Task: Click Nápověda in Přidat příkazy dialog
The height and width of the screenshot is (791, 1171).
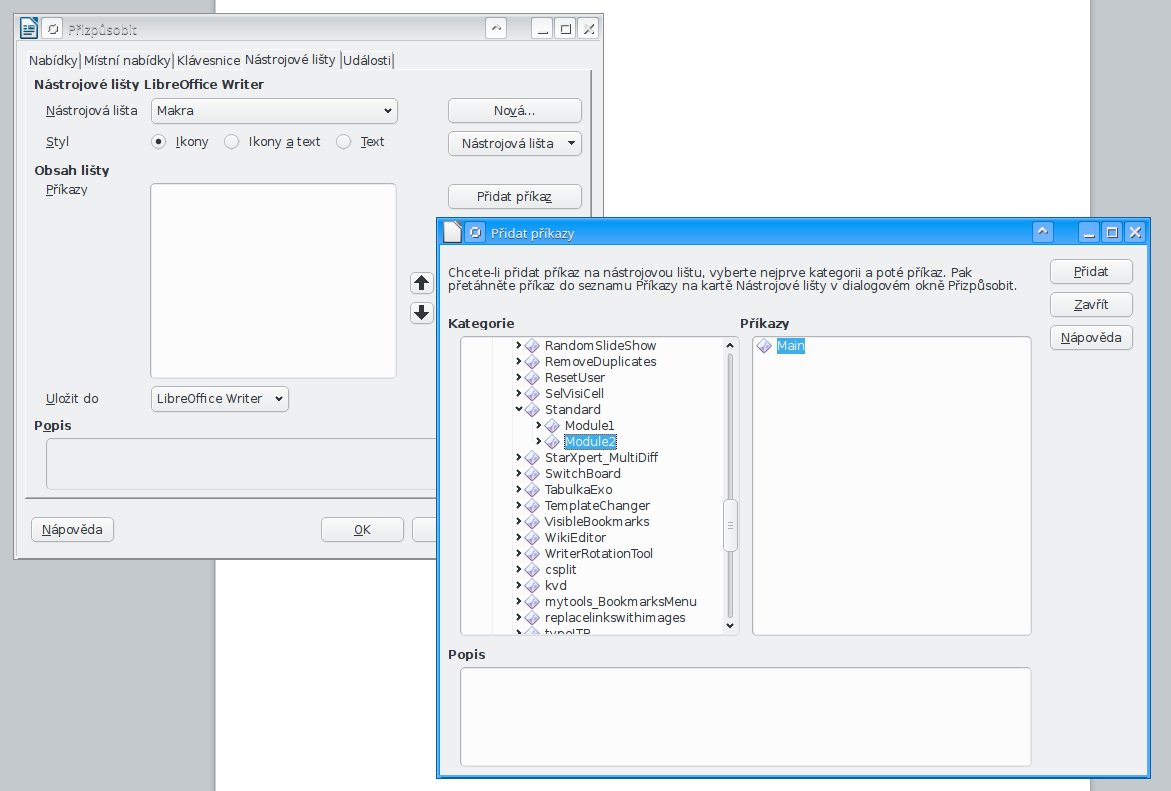Action: [1091, 338]
